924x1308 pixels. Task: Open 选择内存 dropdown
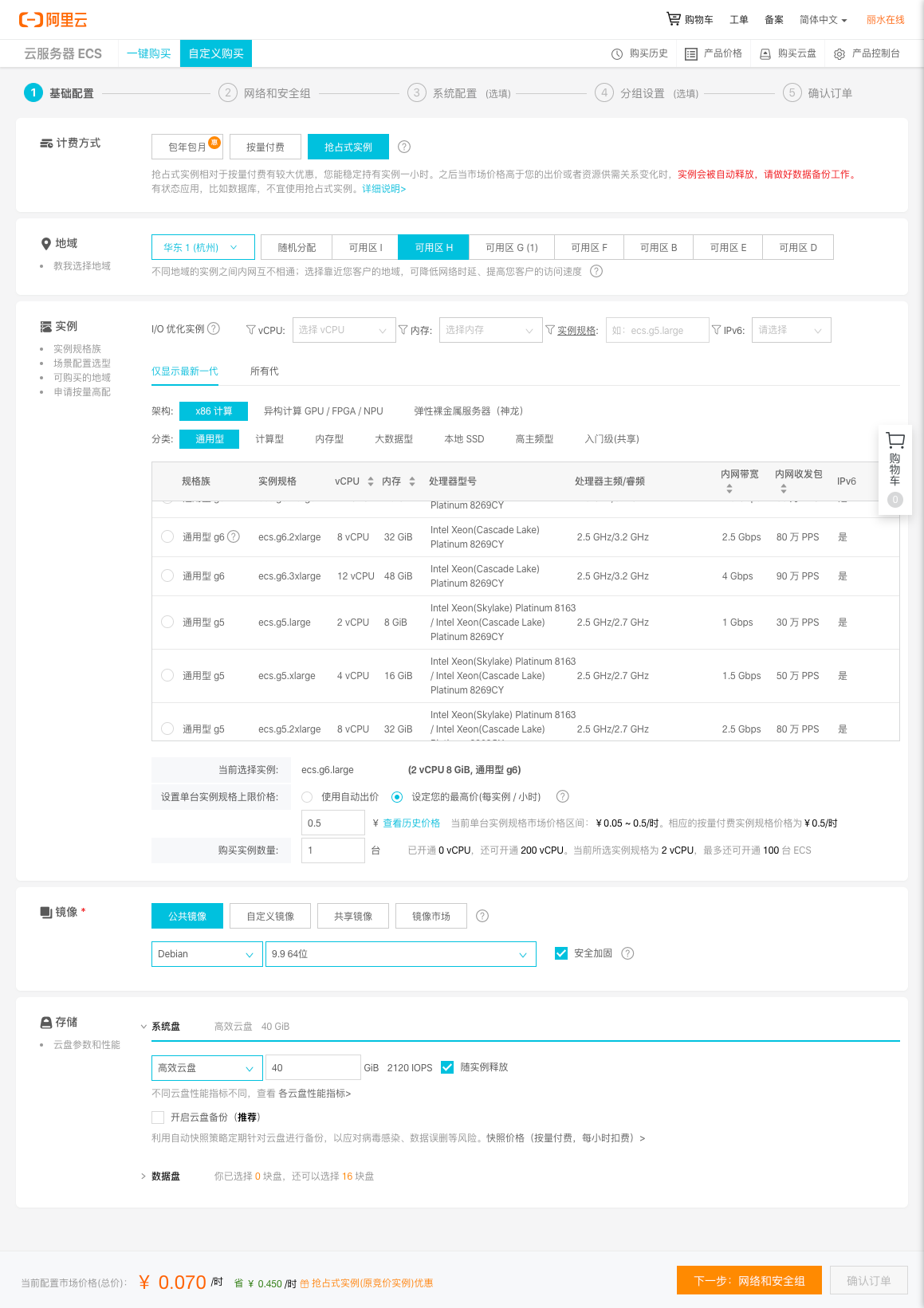click(491, 330)
